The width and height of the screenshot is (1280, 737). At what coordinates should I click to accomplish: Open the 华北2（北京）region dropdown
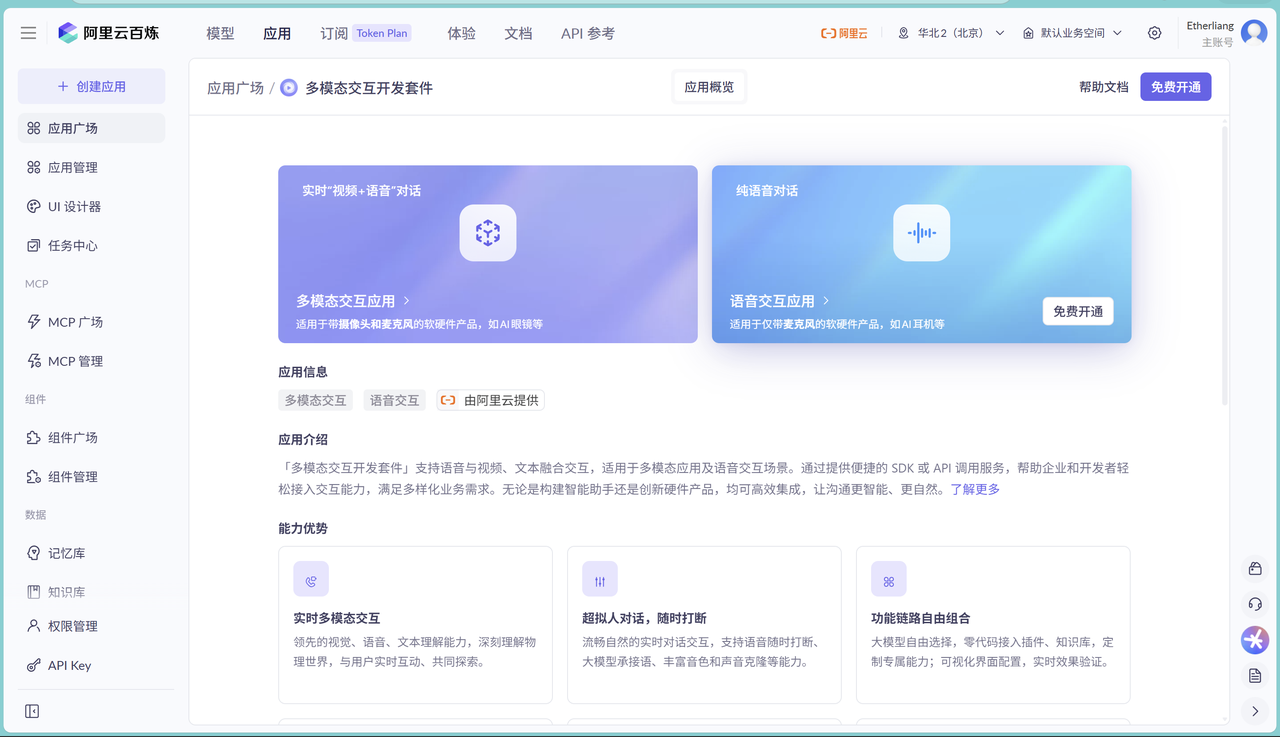[x=951, y=33]
